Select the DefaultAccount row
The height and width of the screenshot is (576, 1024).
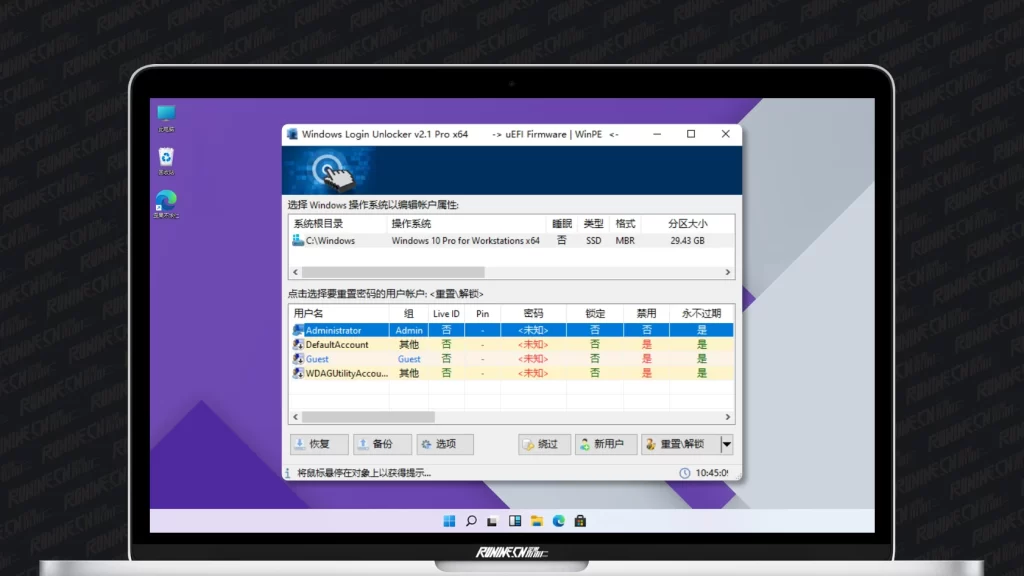tap(337, 345)
